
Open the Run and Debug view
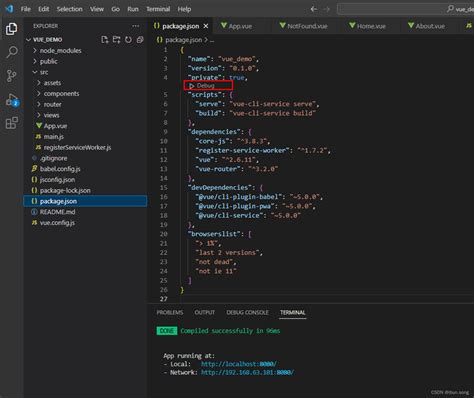pyautogui.click(x=12, y=100)
